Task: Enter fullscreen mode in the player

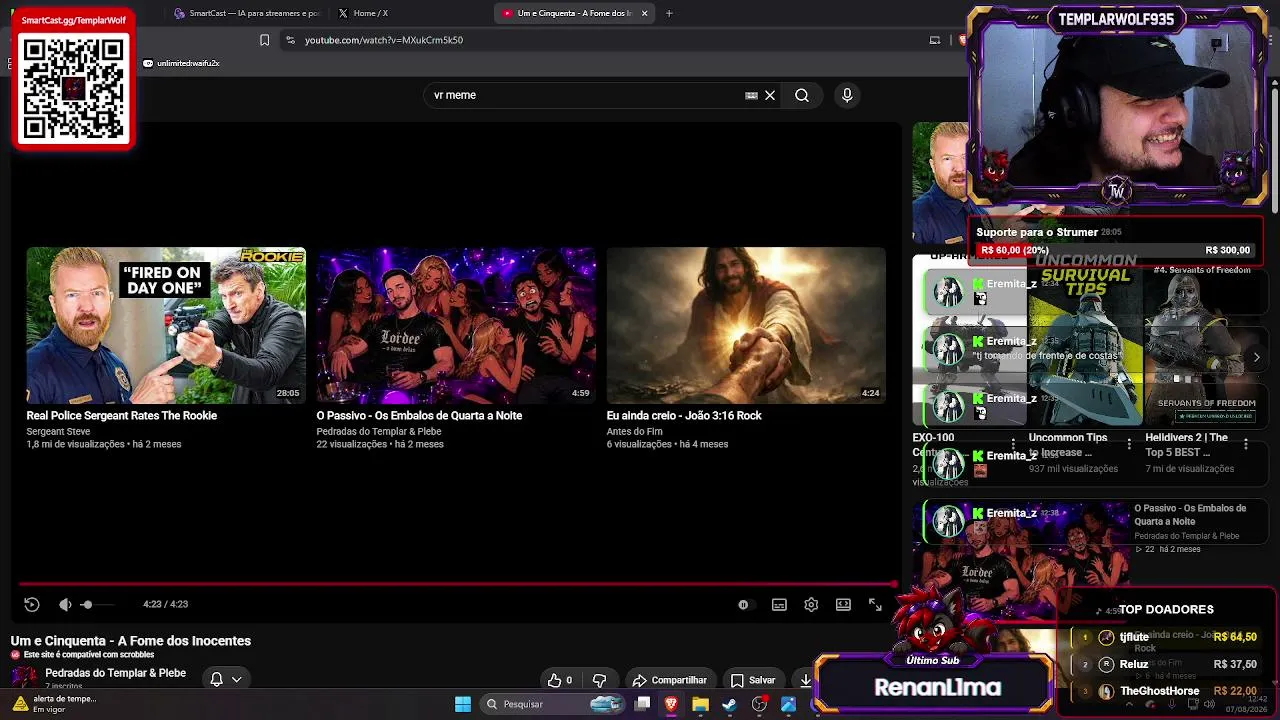Action: point(875,604)
